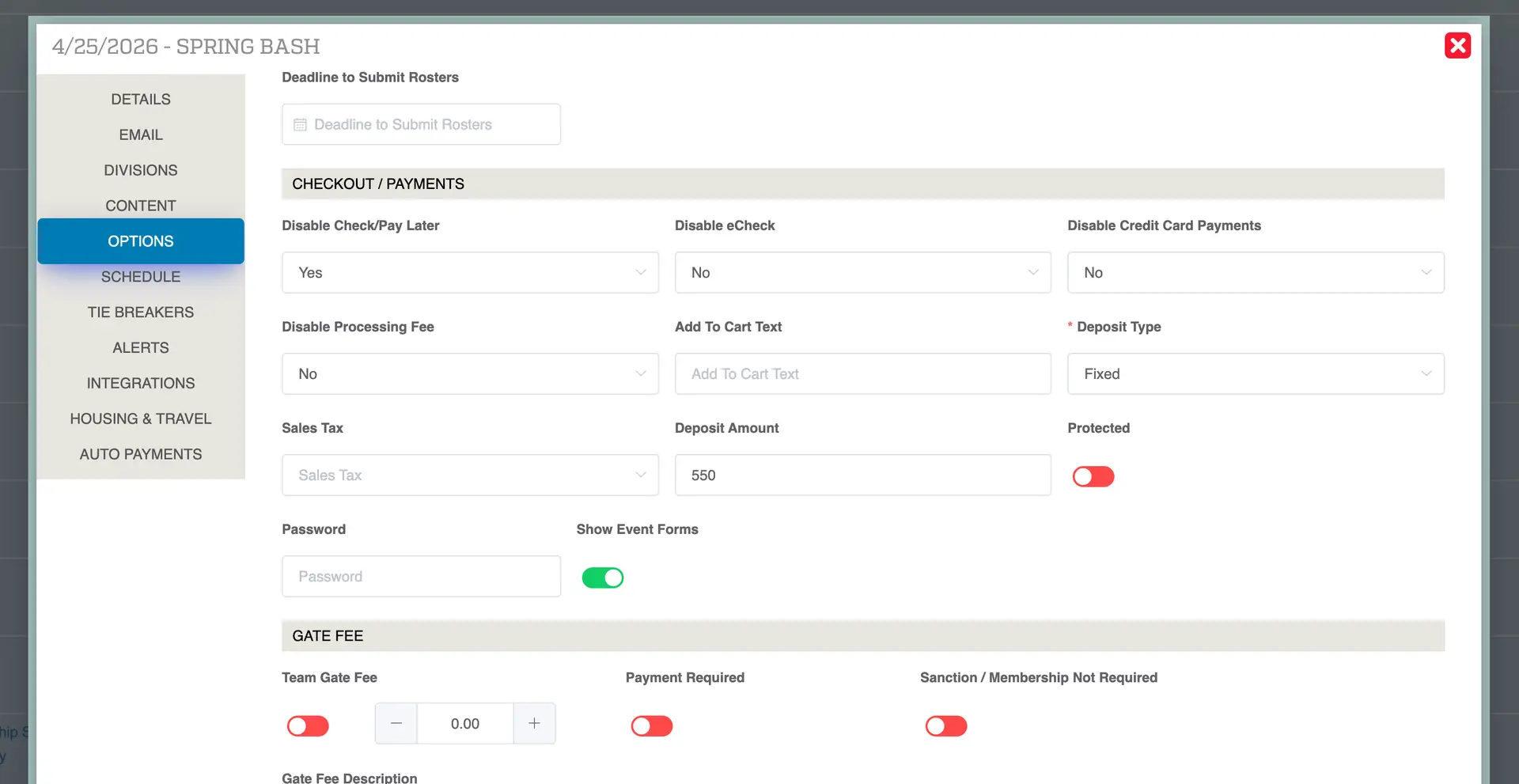Click the GATE FEE section header

pyautogui.click(x=862, y=635)
